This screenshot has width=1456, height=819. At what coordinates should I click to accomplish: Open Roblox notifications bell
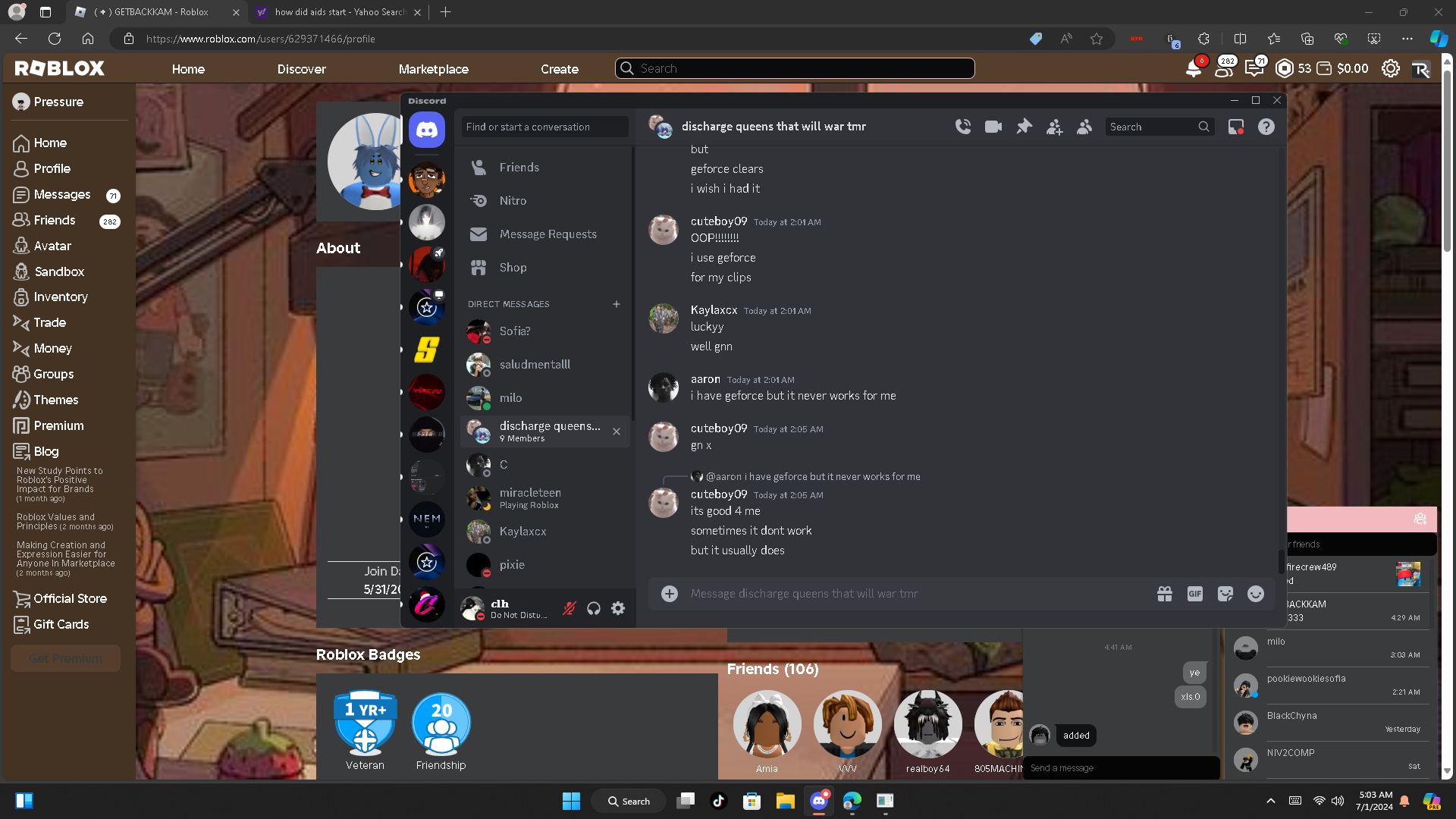1194,68
